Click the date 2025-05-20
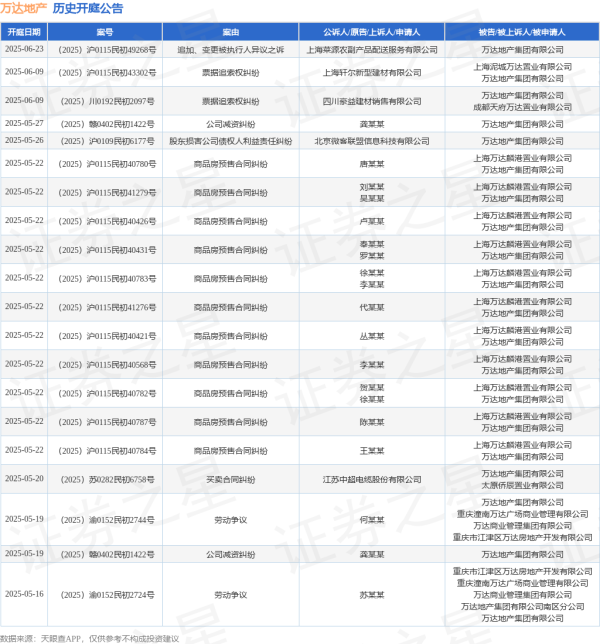Image resolution: width=600 pixels, height=644 pixels. click(24, 478)
